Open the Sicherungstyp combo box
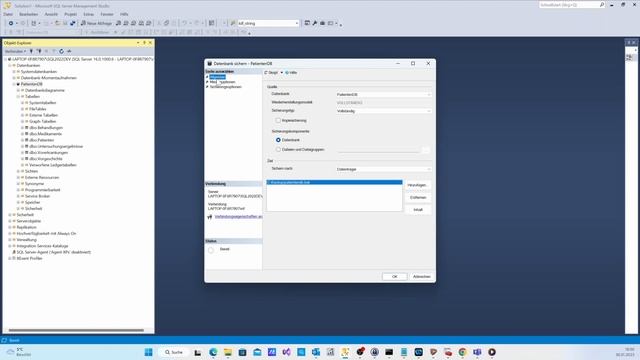 pyautogui.click(x=384, y=111)
